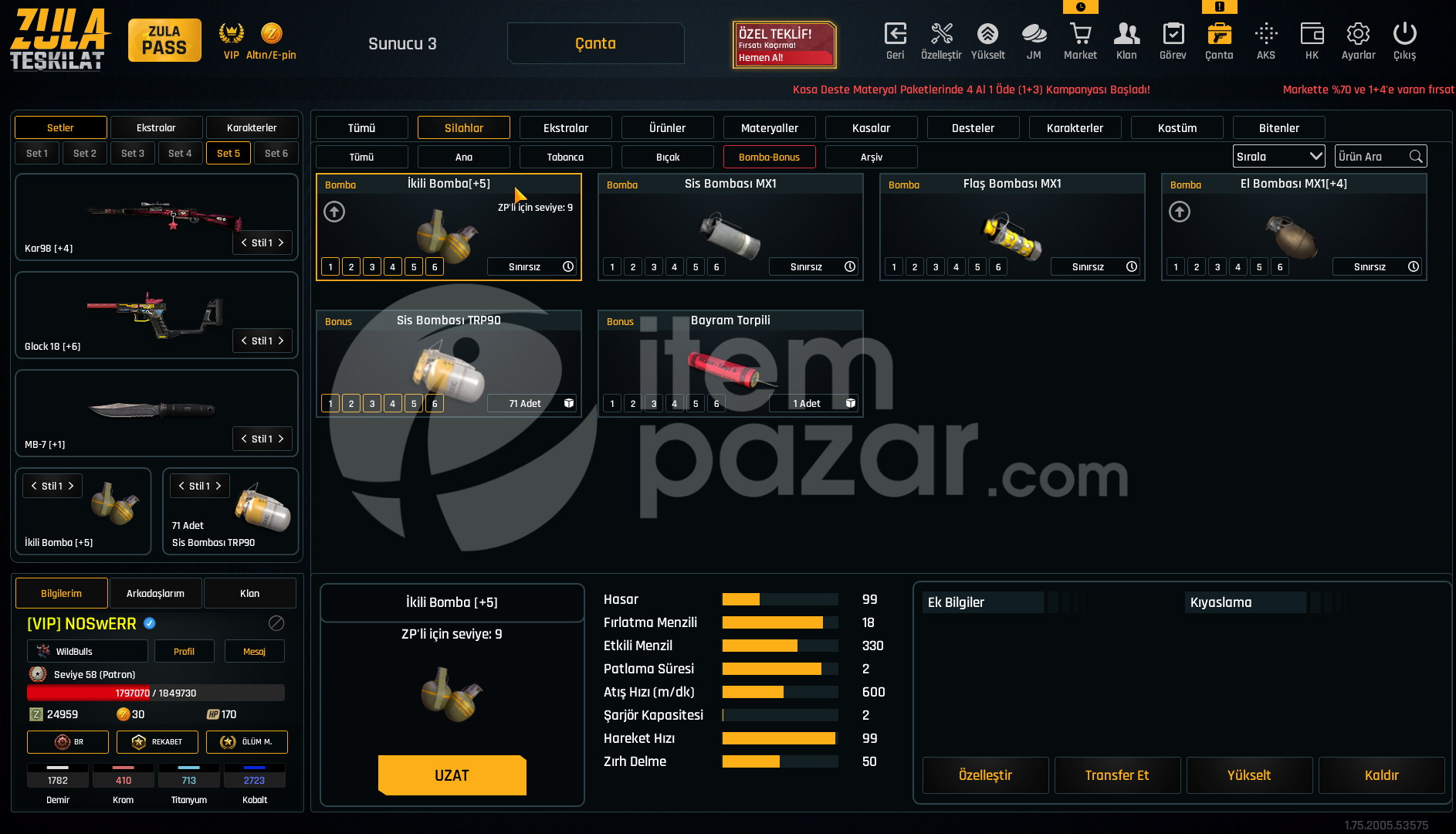Next style arrow for MB-7 [+1]
The height and width of the screenshot is (834, 1456).
281,439
